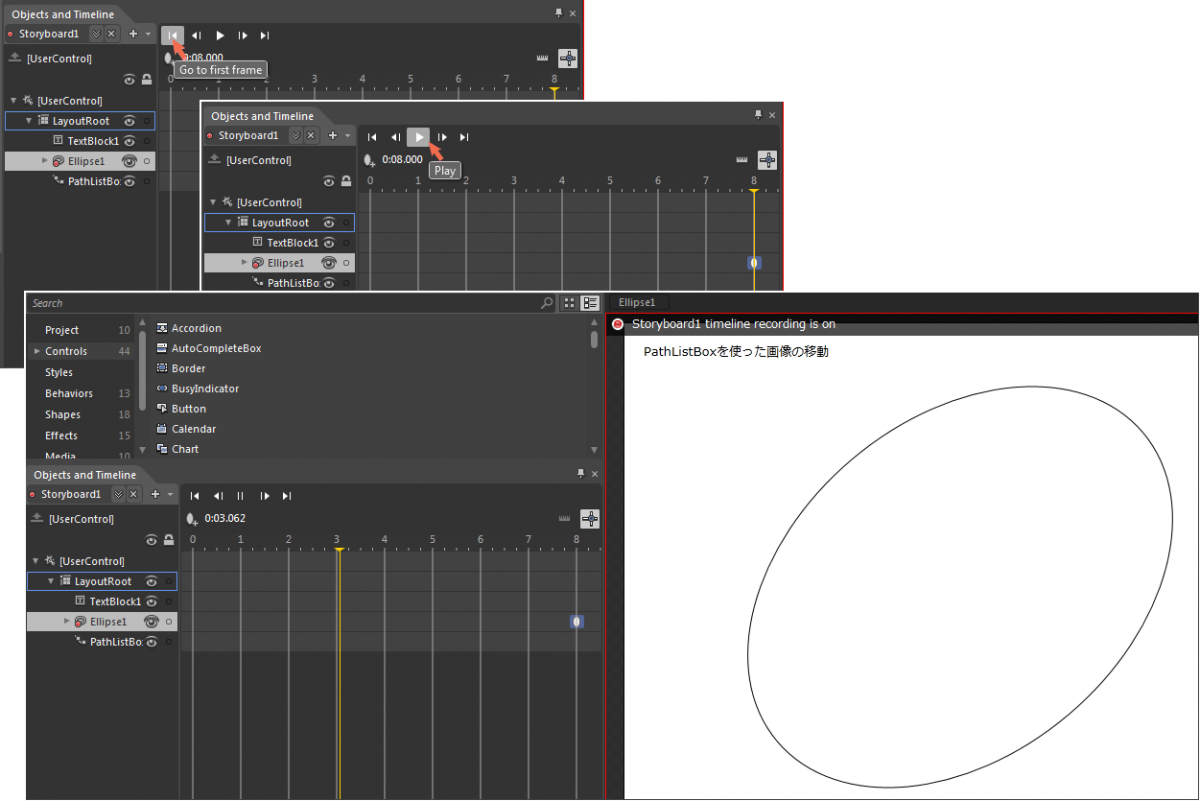1200x801 pixels.
Task: Go to next frame in 0:03.062 timeline panel
Action: [x=265, y=496]
